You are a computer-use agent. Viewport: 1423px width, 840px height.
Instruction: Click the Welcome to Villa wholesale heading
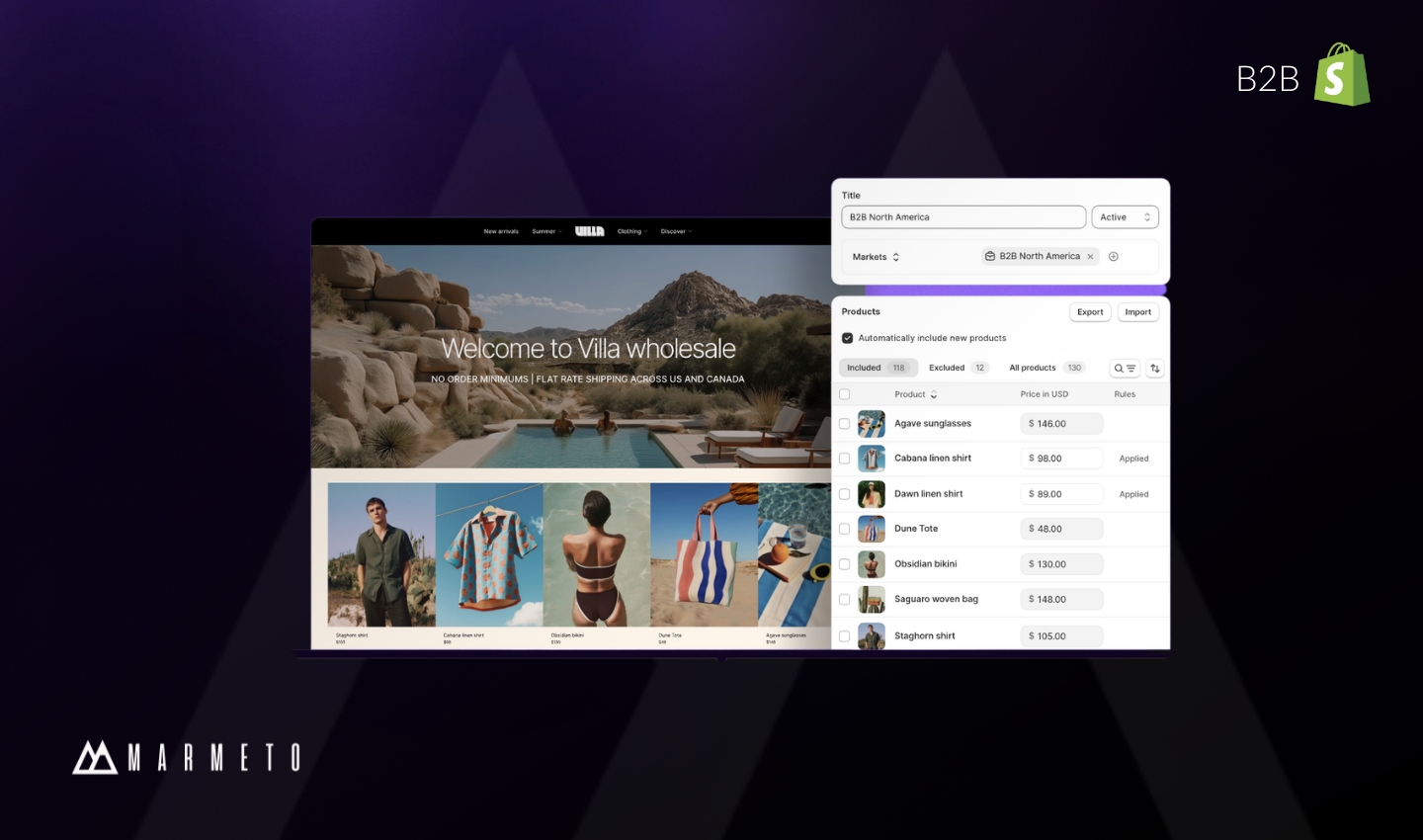(588, 349)
